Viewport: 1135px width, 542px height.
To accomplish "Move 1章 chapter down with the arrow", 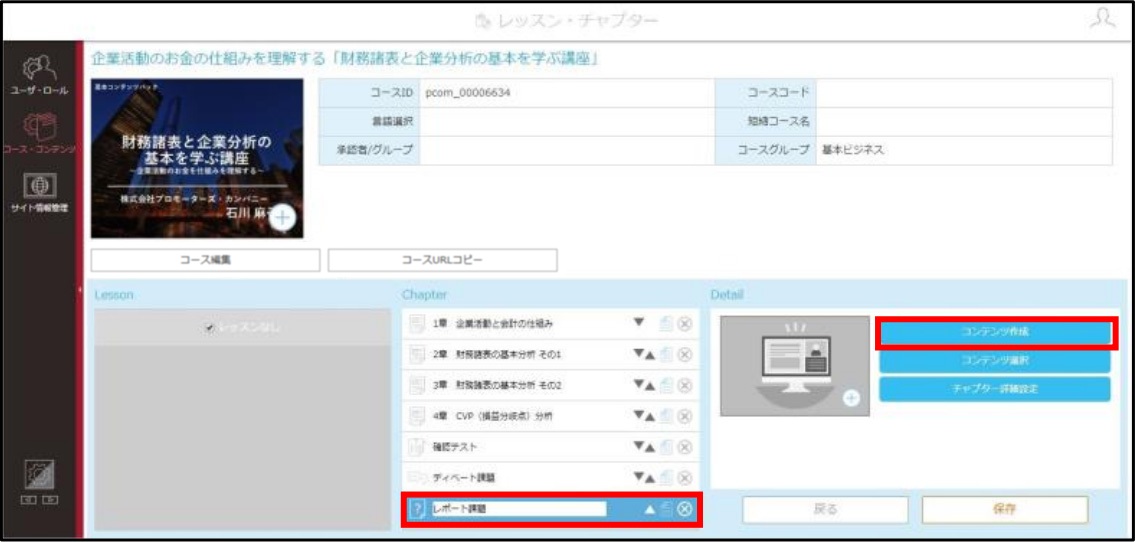I will [x=638, y=324].
